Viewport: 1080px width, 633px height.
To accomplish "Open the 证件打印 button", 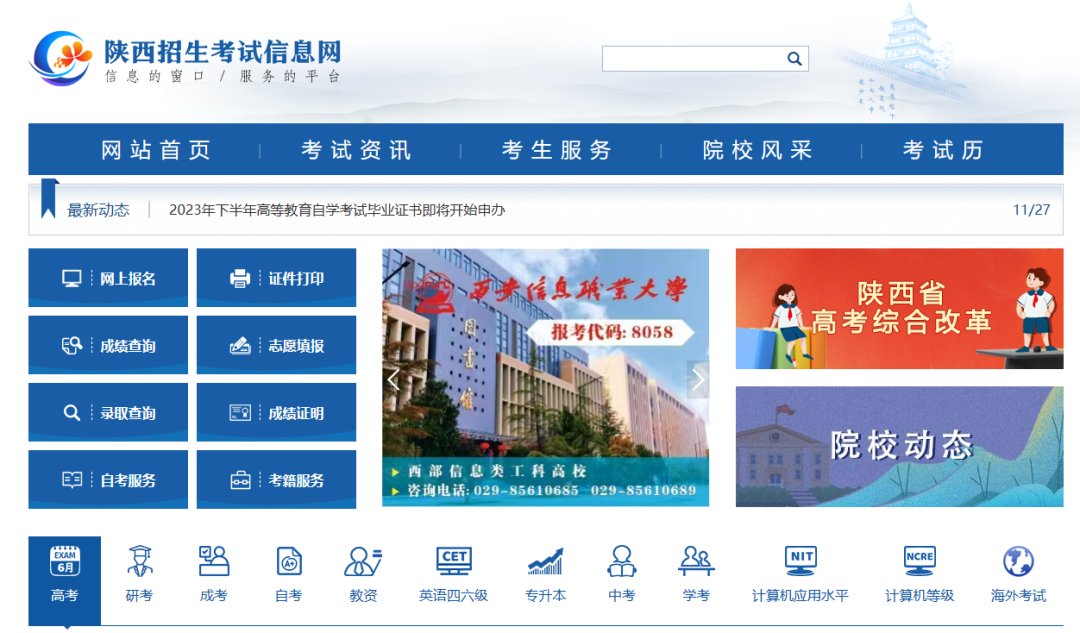I will [x=276, y=278].
